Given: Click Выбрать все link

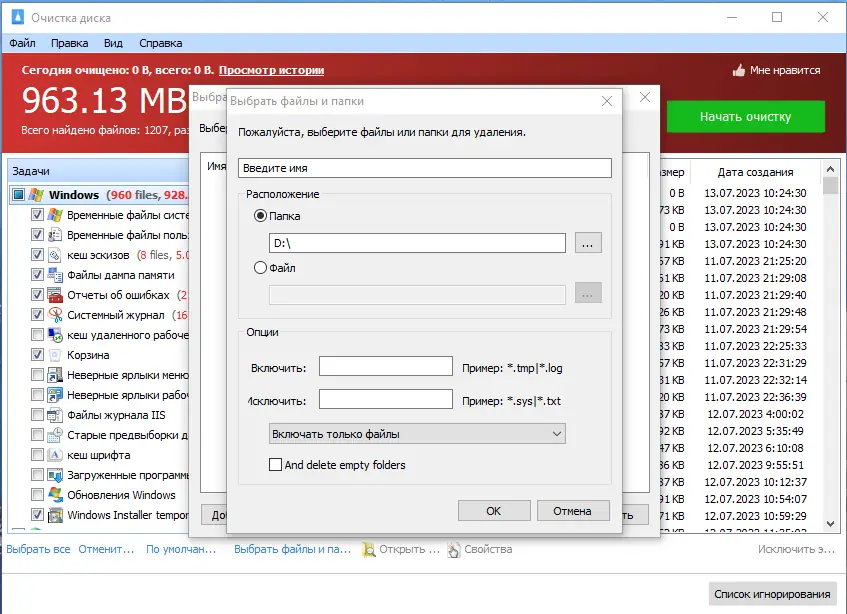Looking at the screenshot, I should pyautogui.click(x=38, y=549).
